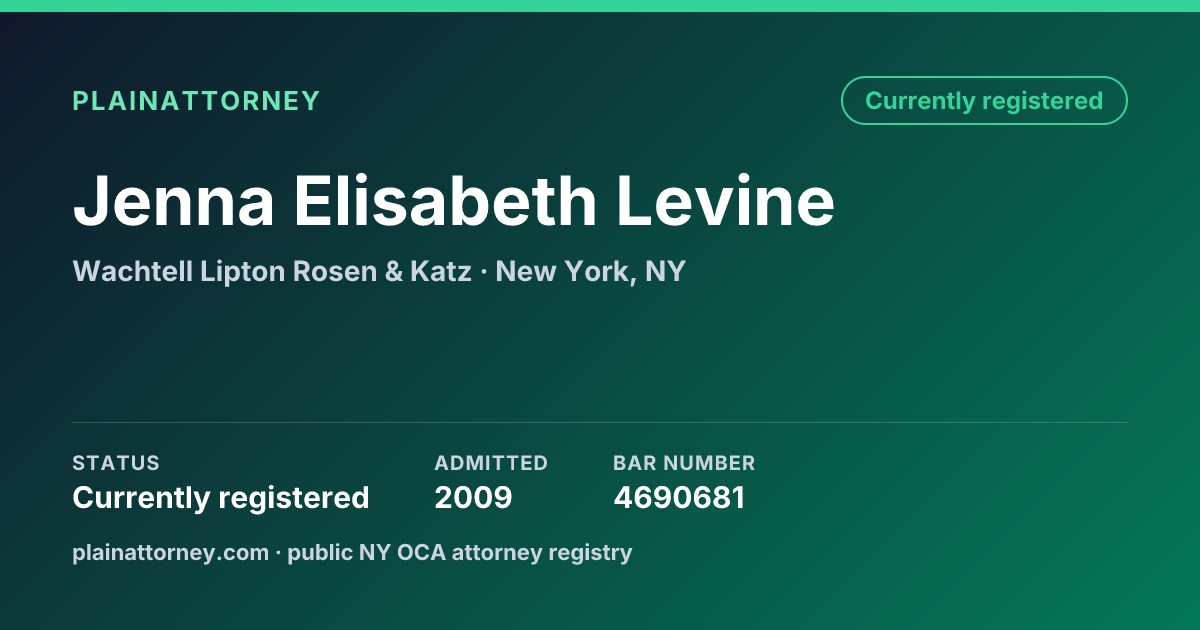1200x630 pixels.
Task: Select bar number 4690681
Action: 679,497
